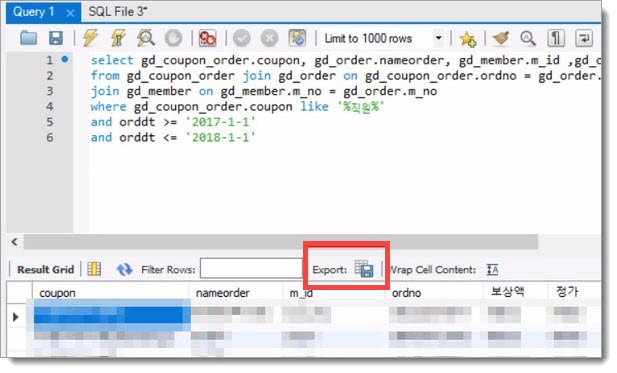Place cursor on '2018-1-1' date string
Image resolution: width=617 pixels, height=373 pixels.
220,137
